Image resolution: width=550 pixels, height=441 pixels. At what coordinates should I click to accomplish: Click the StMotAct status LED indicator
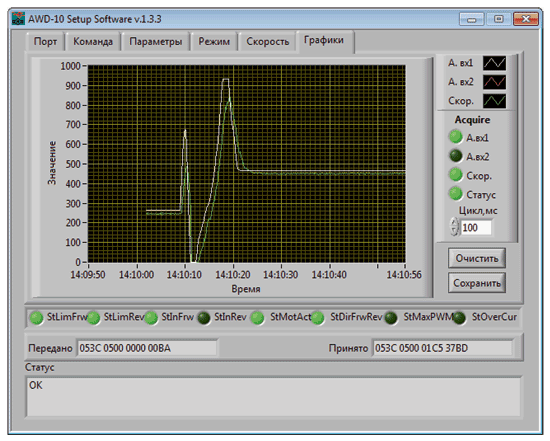[257, 318]
